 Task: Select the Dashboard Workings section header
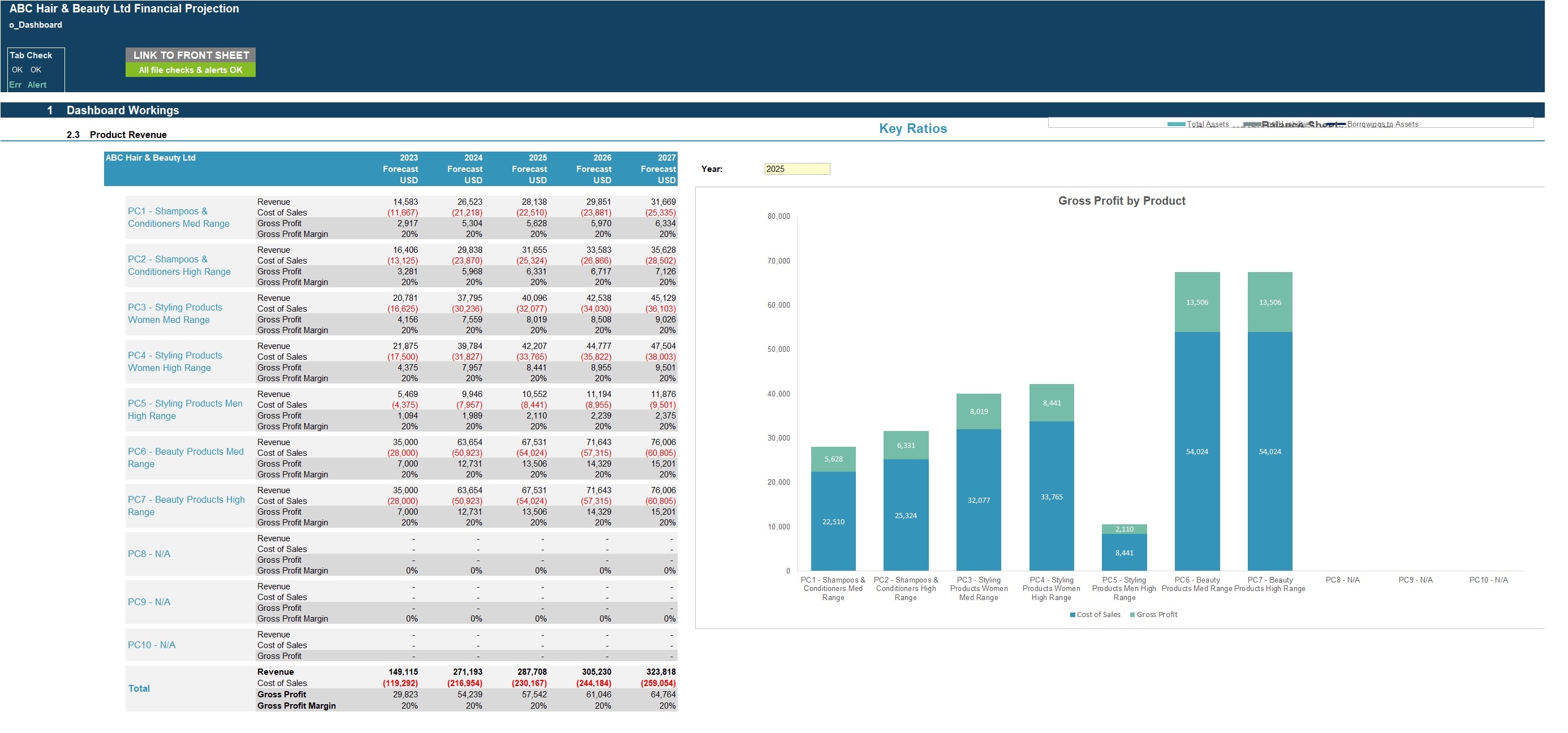122,110
